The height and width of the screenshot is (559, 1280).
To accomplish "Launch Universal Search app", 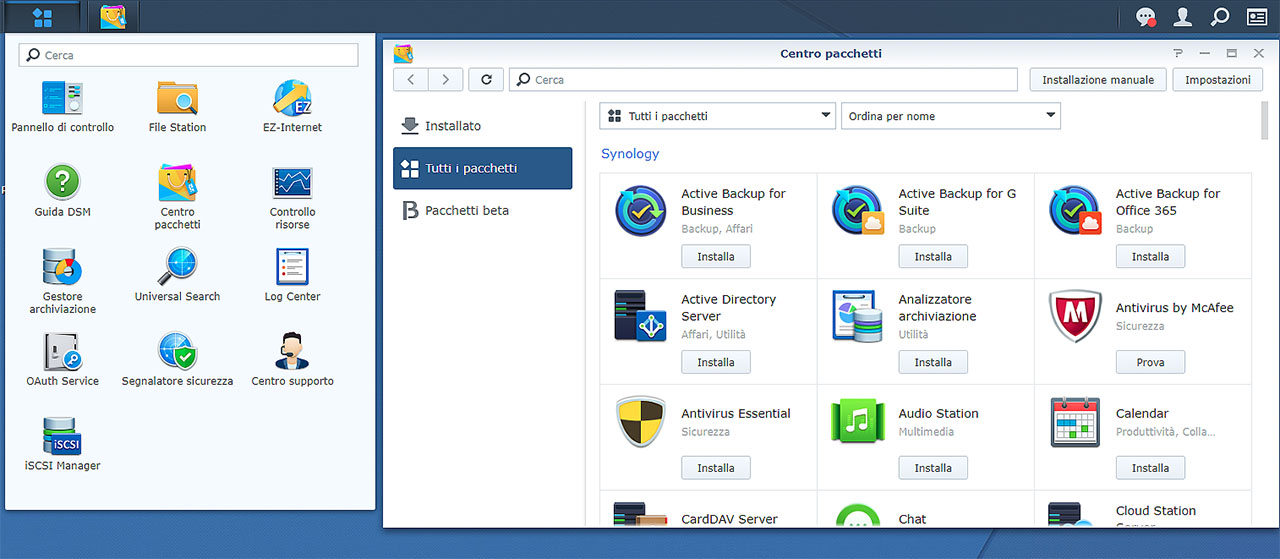I will pyautogui.click(x=177, y=268).
